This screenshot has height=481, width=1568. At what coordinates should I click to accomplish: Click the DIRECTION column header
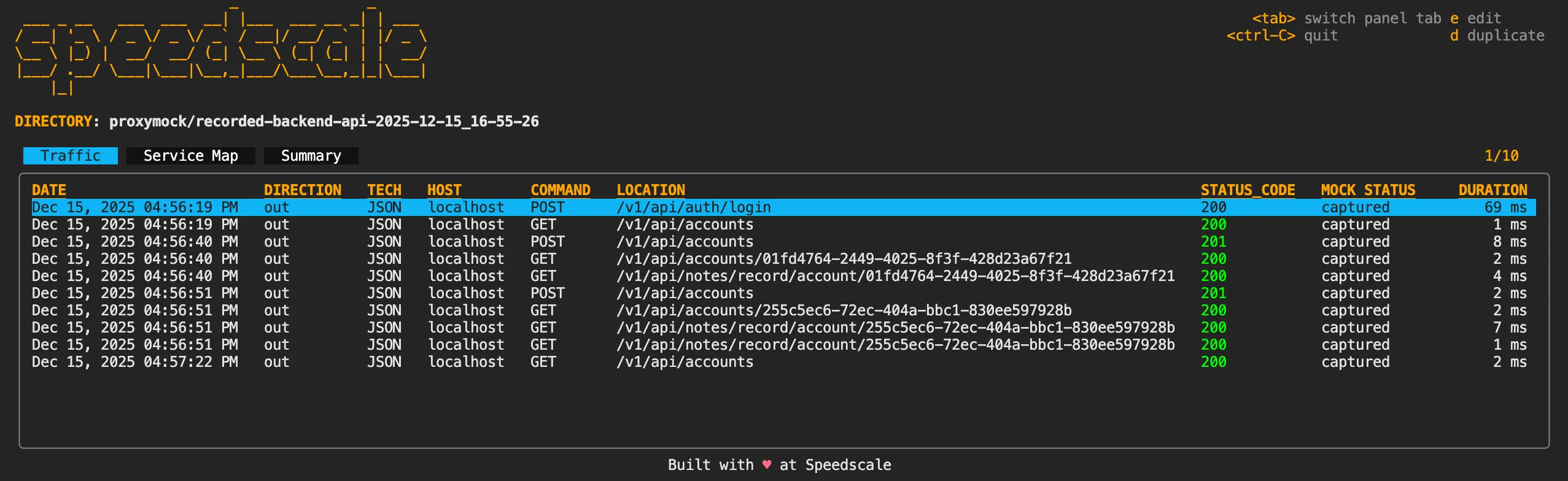pyautogui.click(x=303, y=190)
